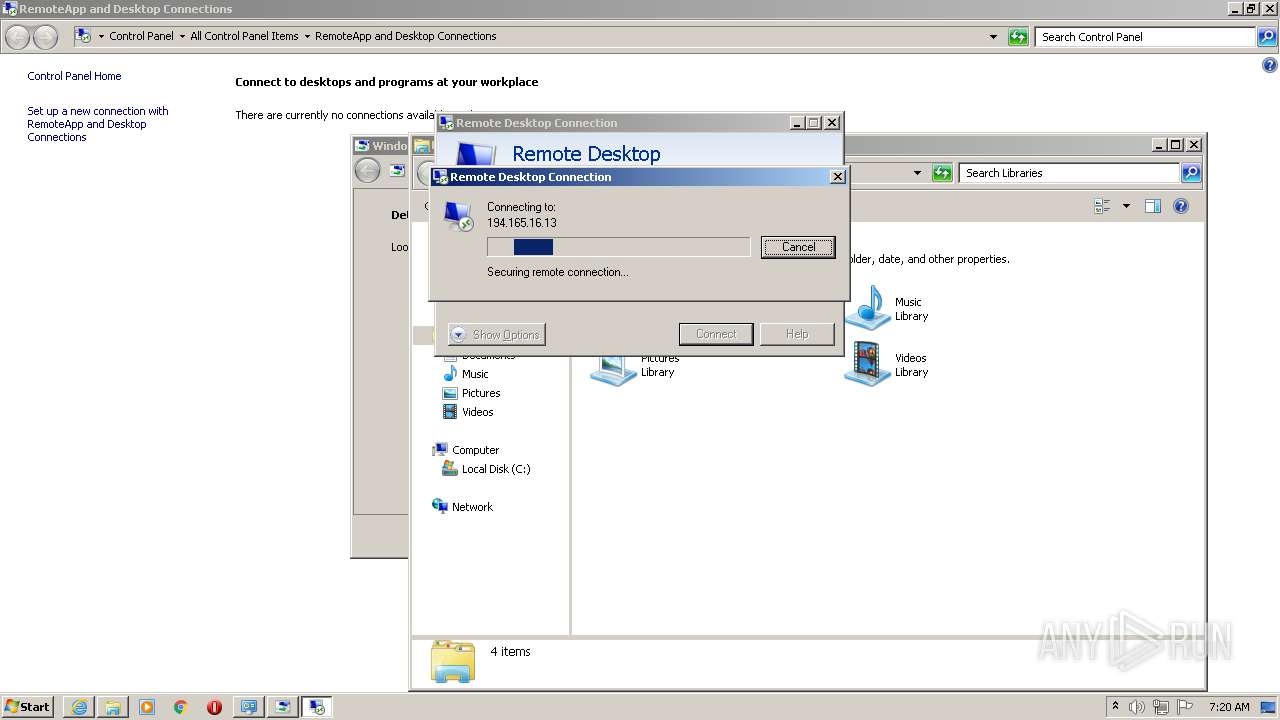The height and width of the screenshot is (720, 1280).
Task: Go back in the Control Panel window
Action: coord(18,37)
